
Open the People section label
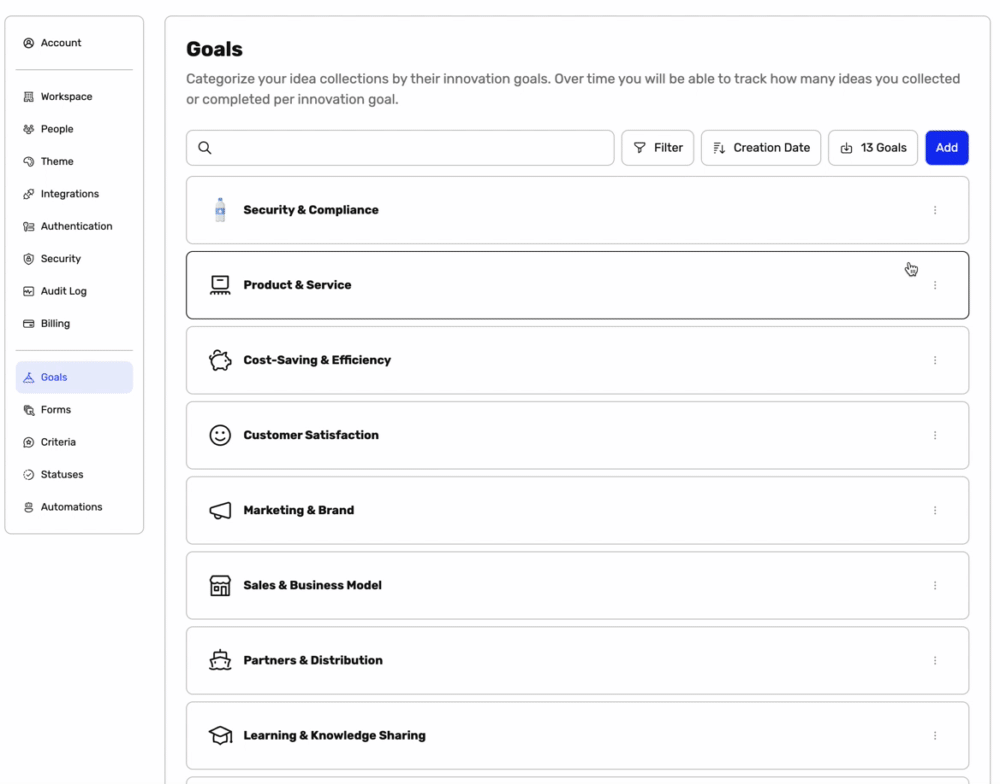click(57, 129)
